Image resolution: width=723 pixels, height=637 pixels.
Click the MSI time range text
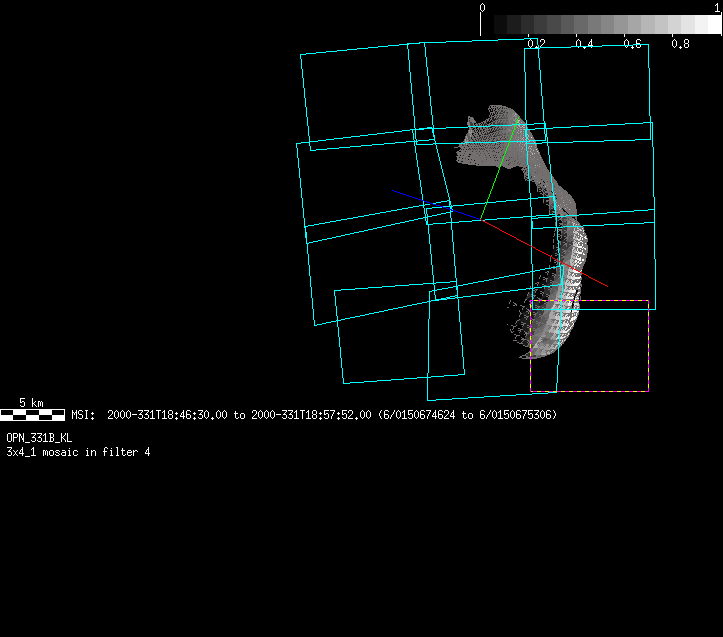(x=314, y=415)
